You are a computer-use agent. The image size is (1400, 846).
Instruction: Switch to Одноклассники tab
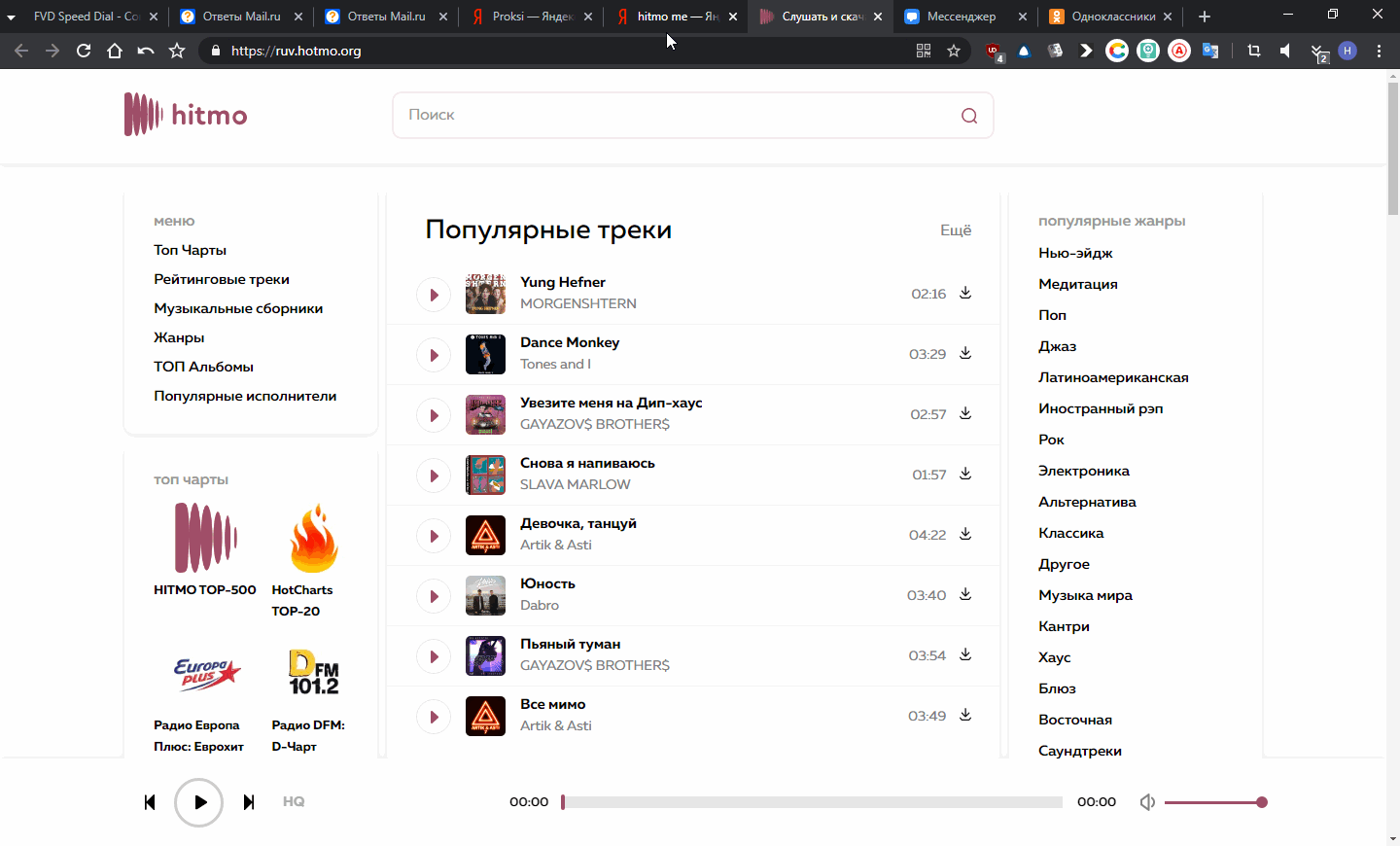[x=1113, y=17]
